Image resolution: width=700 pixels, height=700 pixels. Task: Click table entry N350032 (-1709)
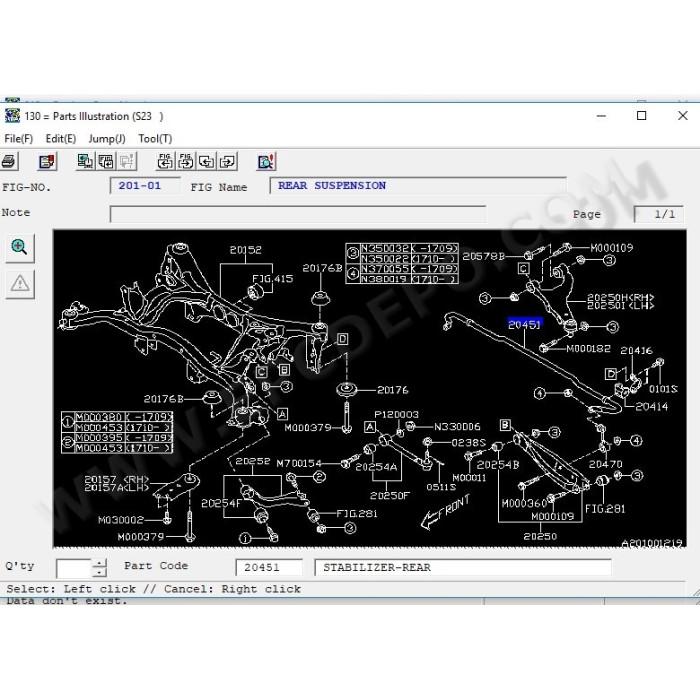[x=409, y=249]
